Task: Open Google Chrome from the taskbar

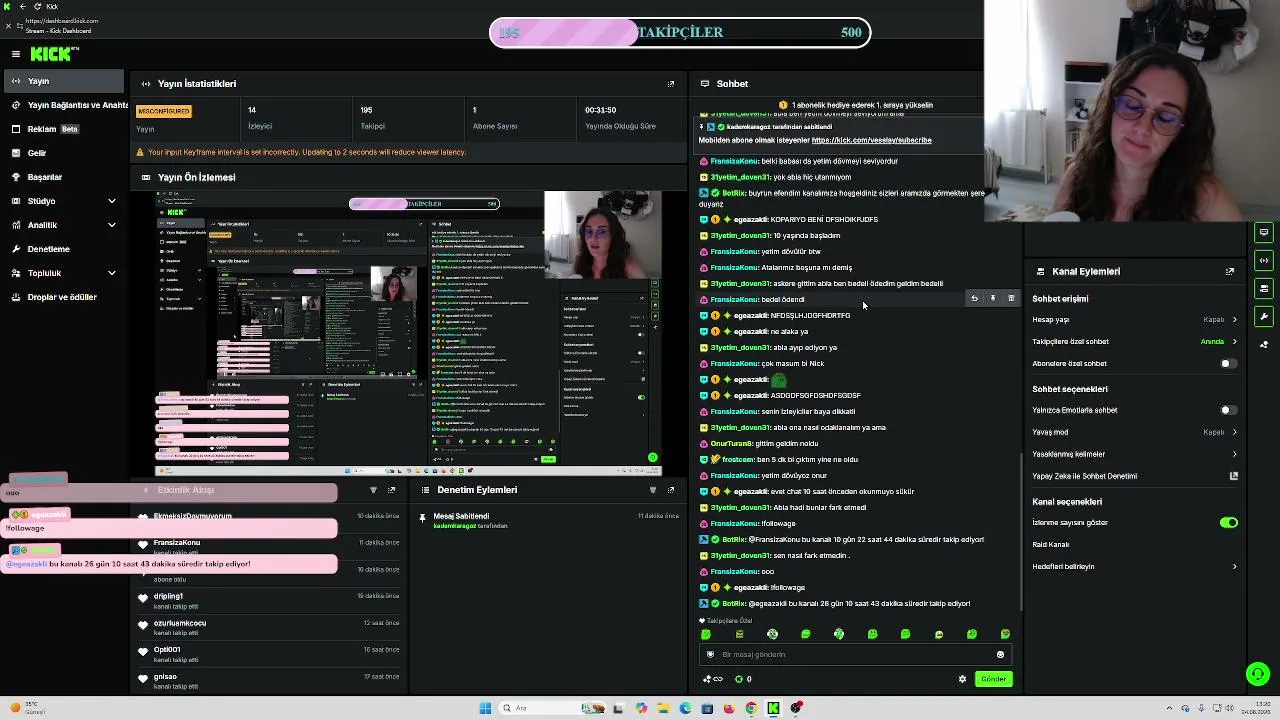Action: 751,708
